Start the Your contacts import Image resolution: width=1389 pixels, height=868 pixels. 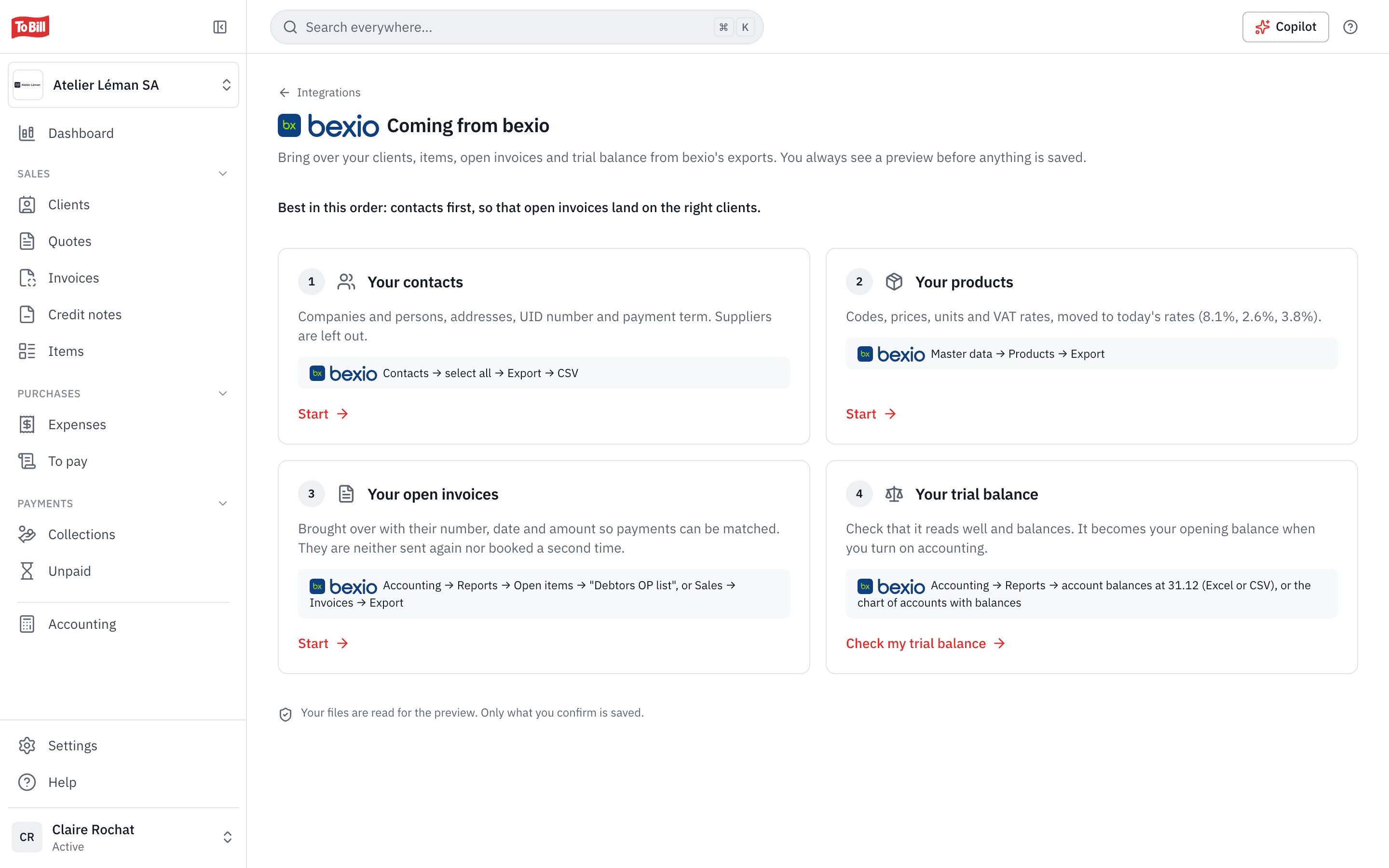tap(323, 414)
